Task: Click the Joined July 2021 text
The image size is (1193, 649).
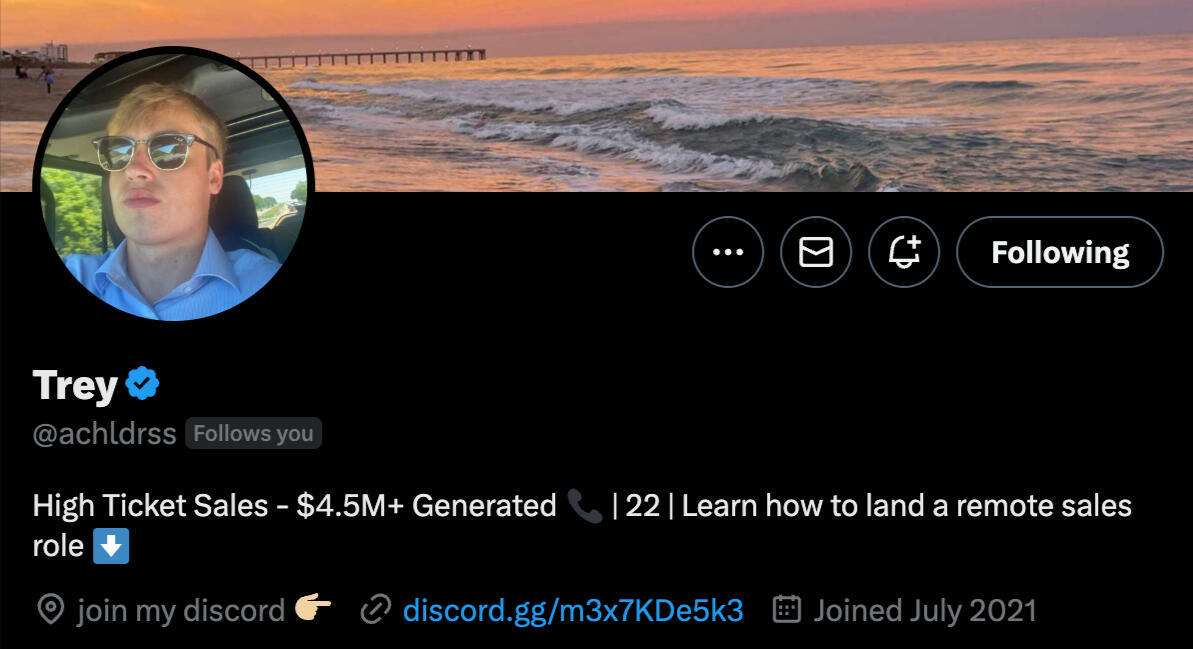Action: tap(925, 611)
